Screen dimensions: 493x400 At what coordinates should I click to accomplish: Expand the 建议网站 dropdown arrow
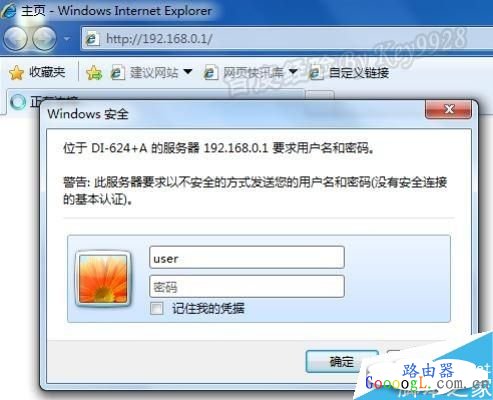tap(188, 71)
